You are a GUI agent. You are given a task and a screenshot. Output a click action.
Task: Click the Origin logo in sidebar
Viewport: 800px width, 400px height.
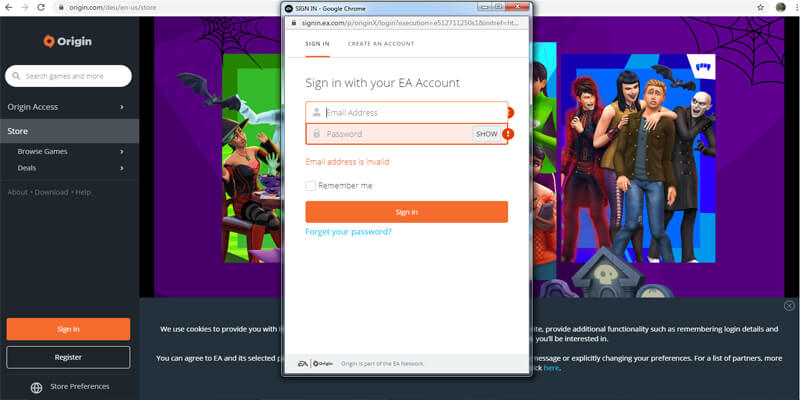68,41
